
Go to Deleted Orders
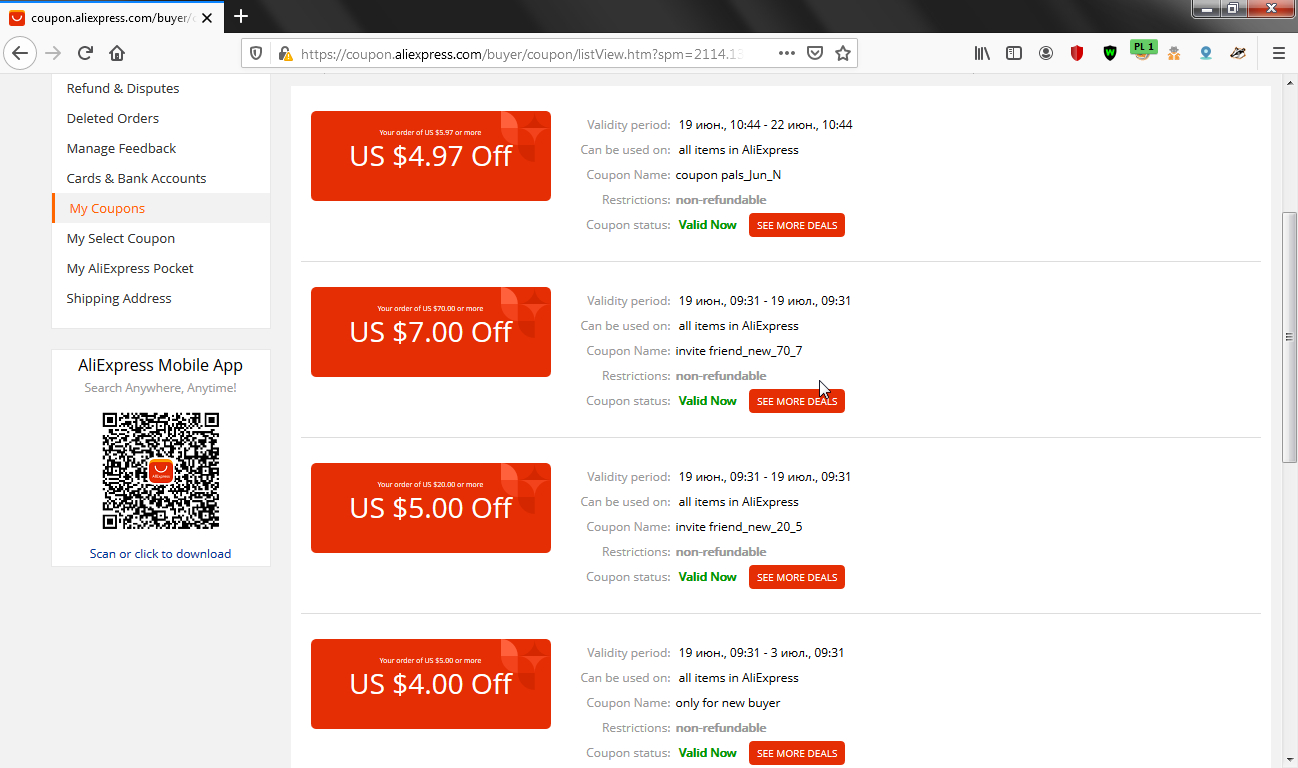113,118
